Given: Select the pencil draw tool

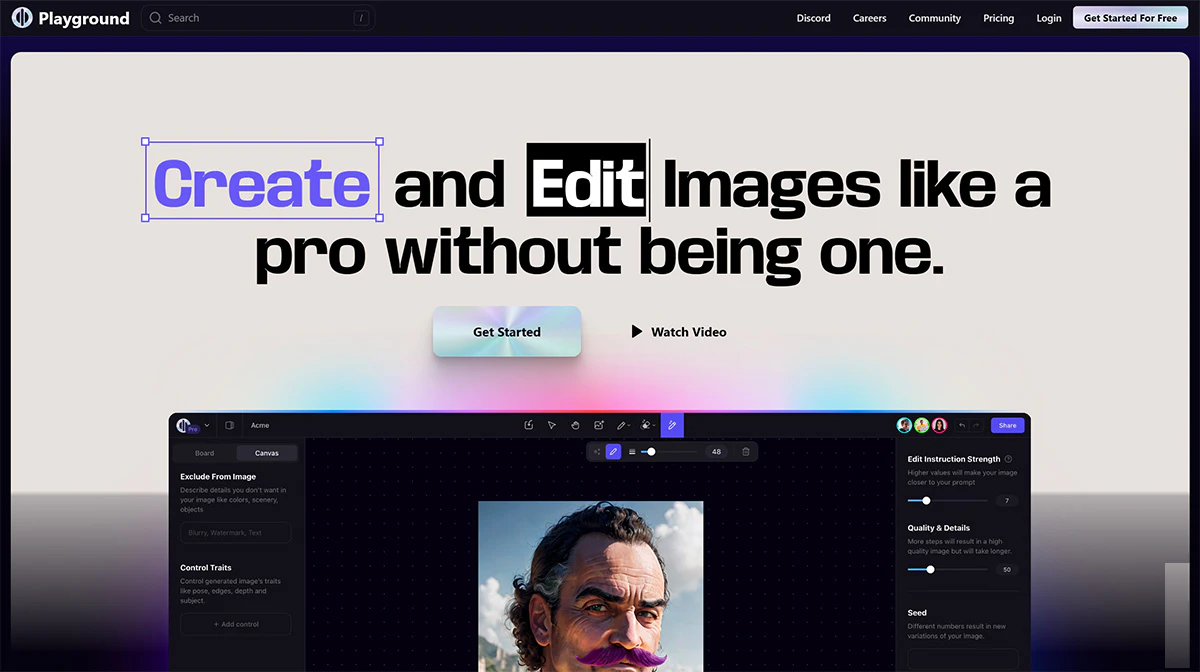Looking at the screenshot, I should [621, 425].
